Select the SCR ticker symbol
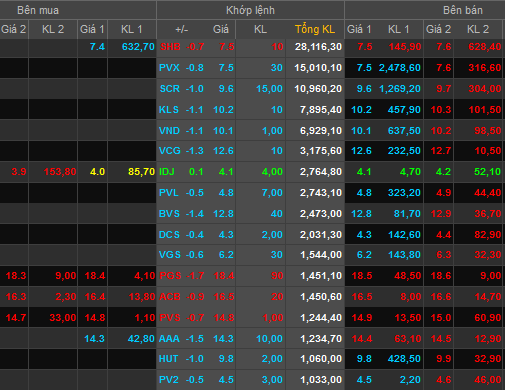Viewport: 505px width, 390px height. 170,89
